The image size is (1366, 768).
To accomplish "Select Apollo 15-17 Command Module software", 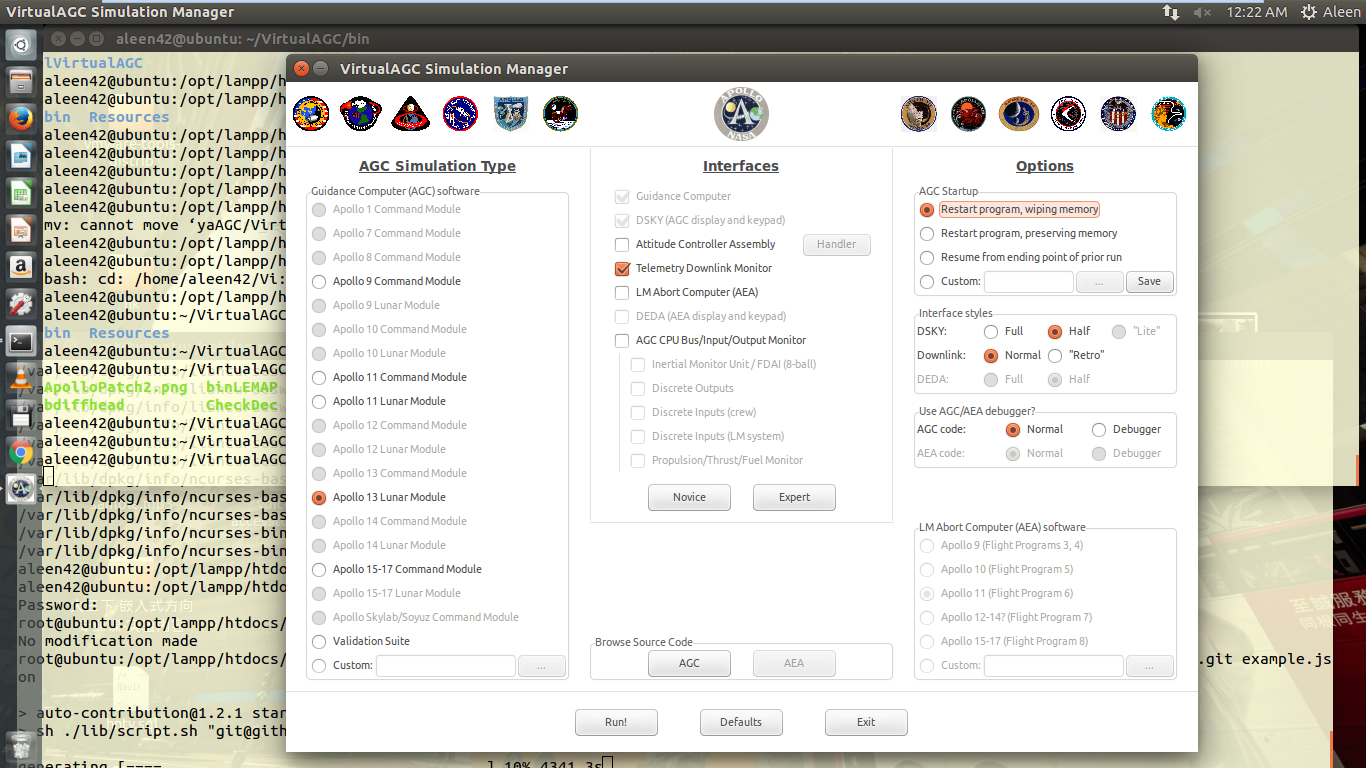I will [x=397, y=569].
